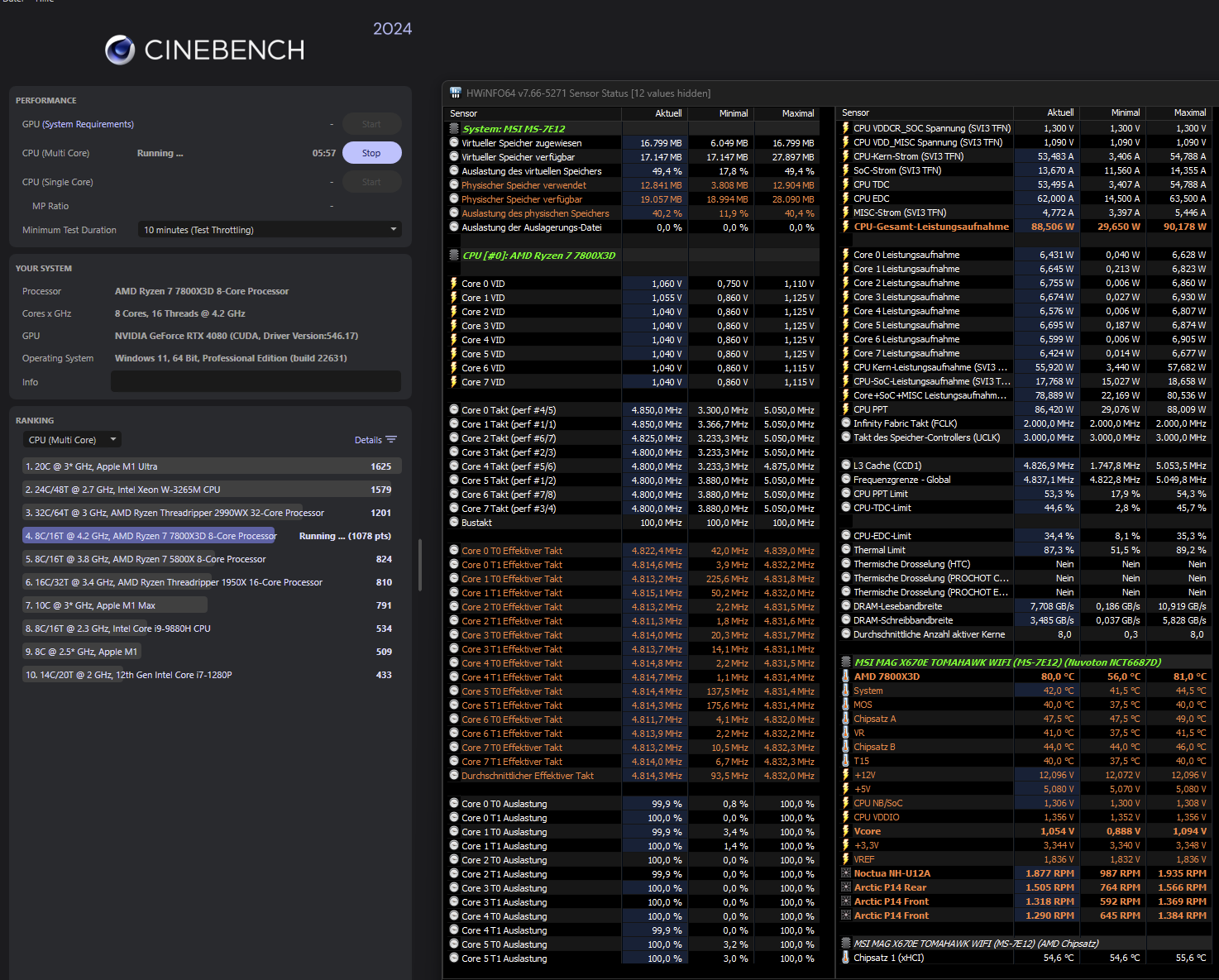Viewport: 1219px width, 980px height.
Task: Click the System: MSI MS-7E12 group icon
Action: [454, 129]
